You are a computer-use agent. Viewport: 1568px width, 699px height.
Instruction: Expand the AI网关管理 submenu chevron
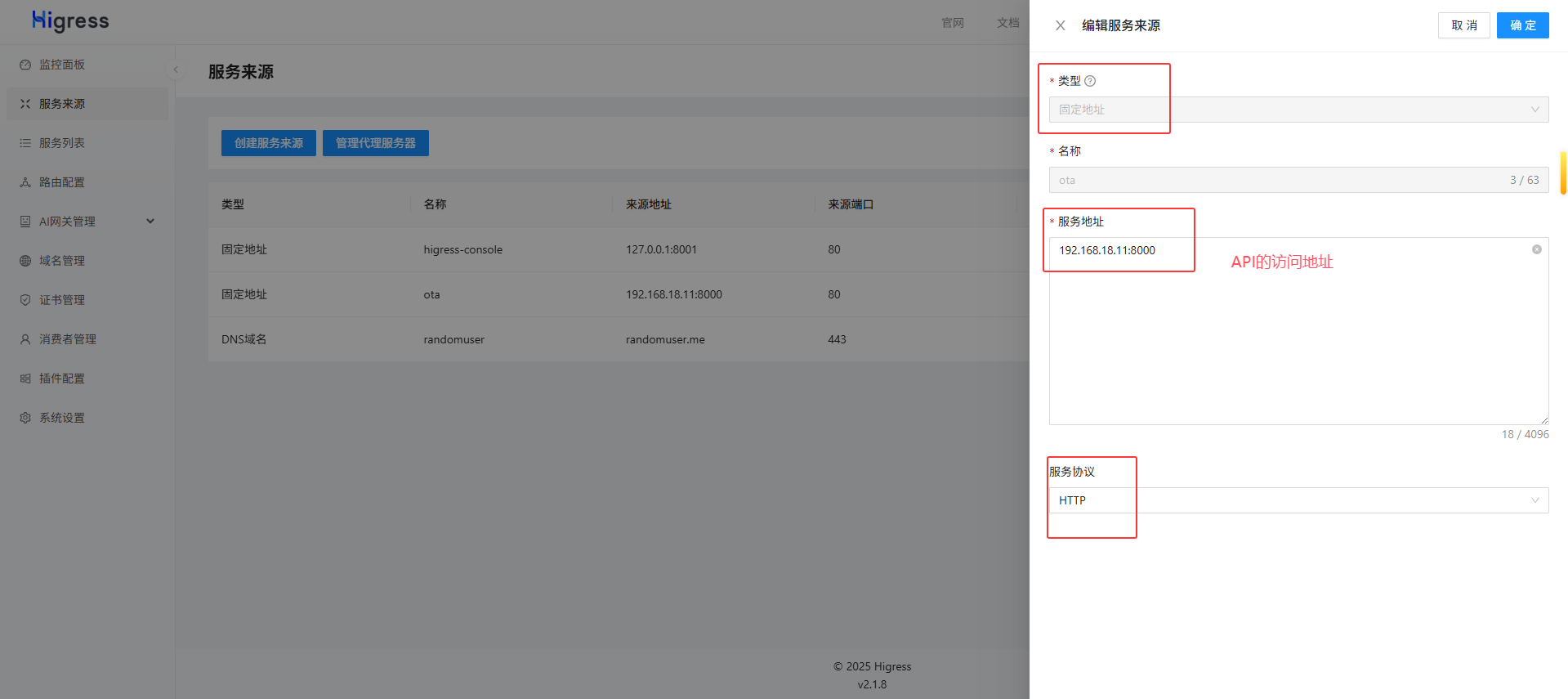tap(150, 221)
